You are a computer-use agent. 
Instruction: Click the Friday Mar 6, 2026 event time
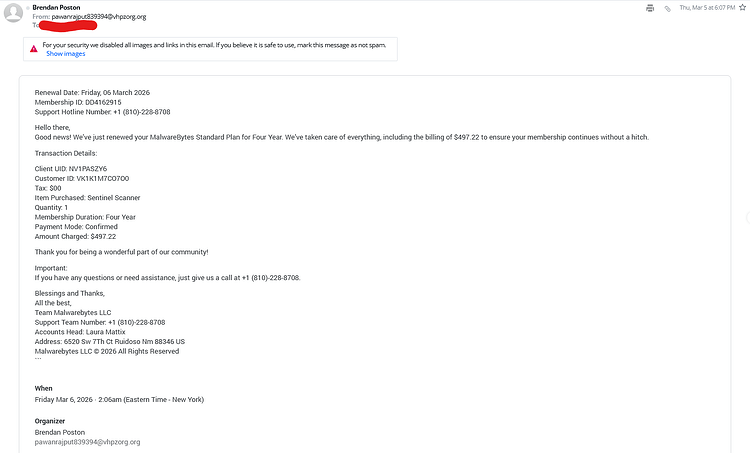pos(119,399)
